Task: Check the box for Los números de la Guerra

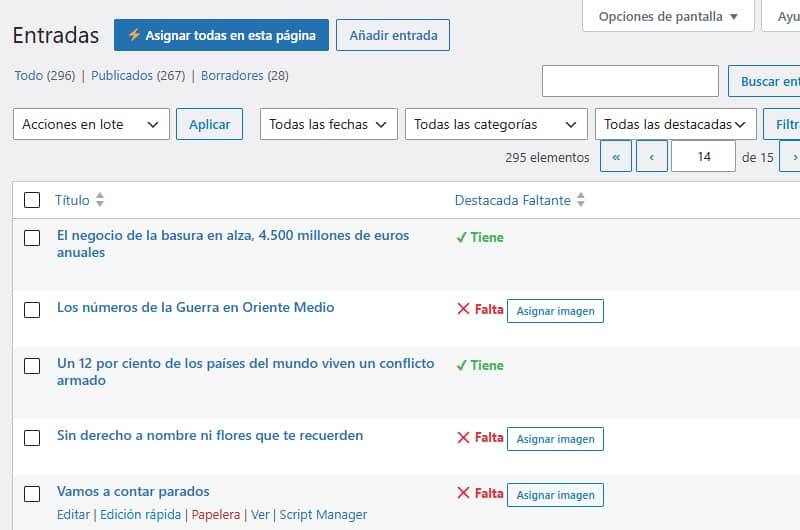Action: [32, 310]
